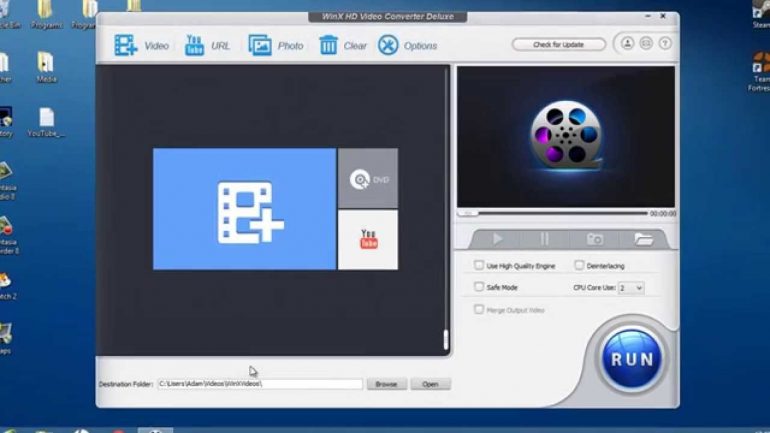The height and width of the screenshot is (433, 770).
Task: Click the Open destination folder button
Action: click(x=430, y=384)
